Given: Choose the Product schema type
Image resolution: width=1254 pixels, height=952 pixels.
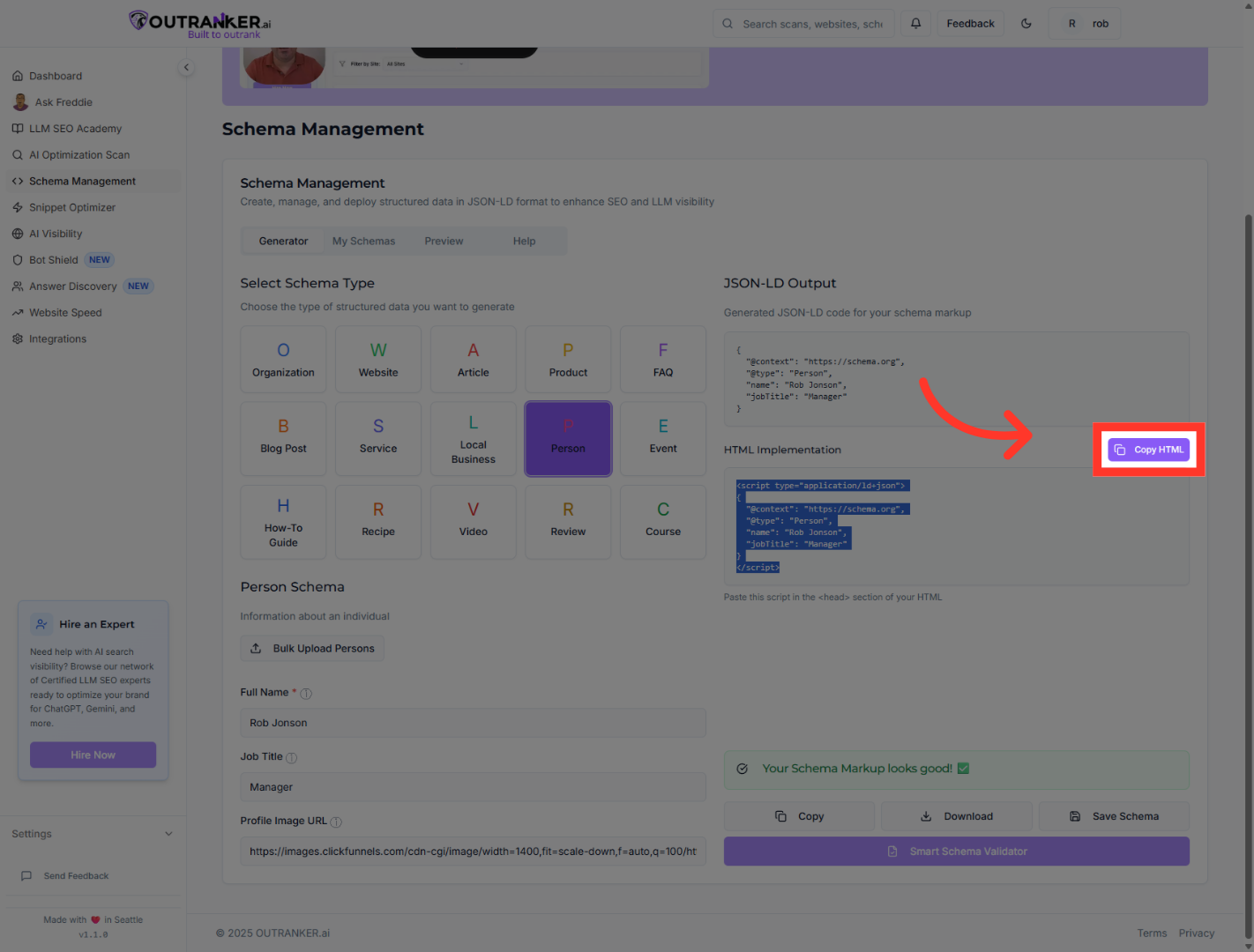Looking at the screenshot, I should click(568, 360).
